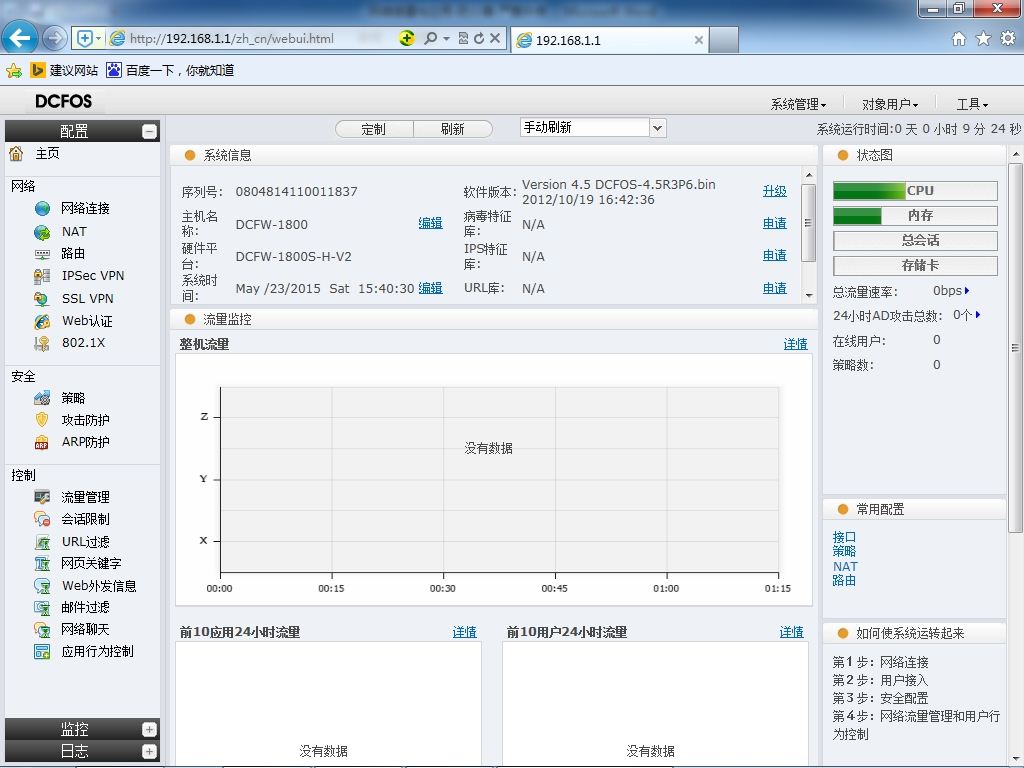Collapse the 配置 panel minus toggle

pyautogui.click(x=150, y=131)
